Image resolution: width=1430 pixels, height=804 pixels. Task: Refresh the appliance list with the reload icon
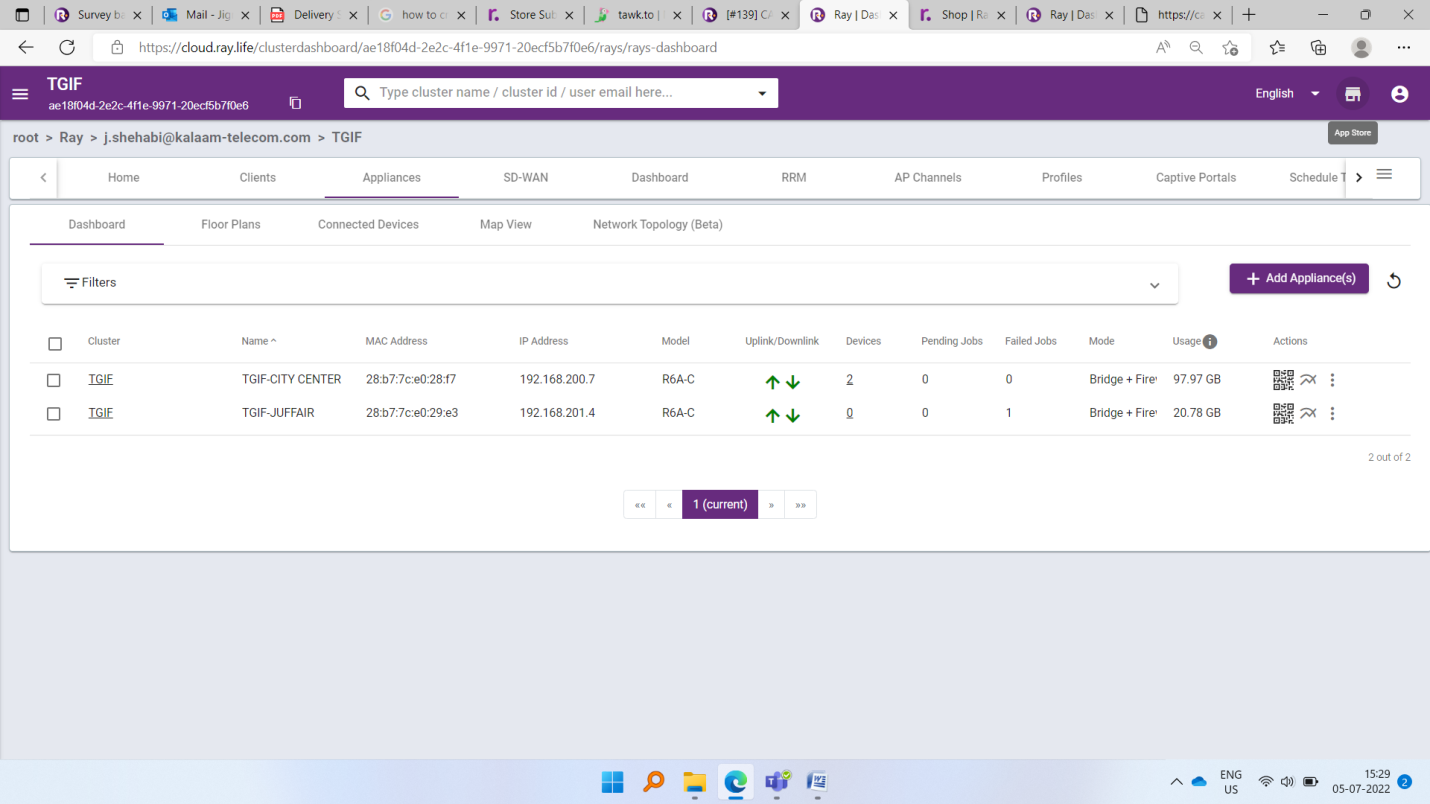click(x=1394, y=281)
